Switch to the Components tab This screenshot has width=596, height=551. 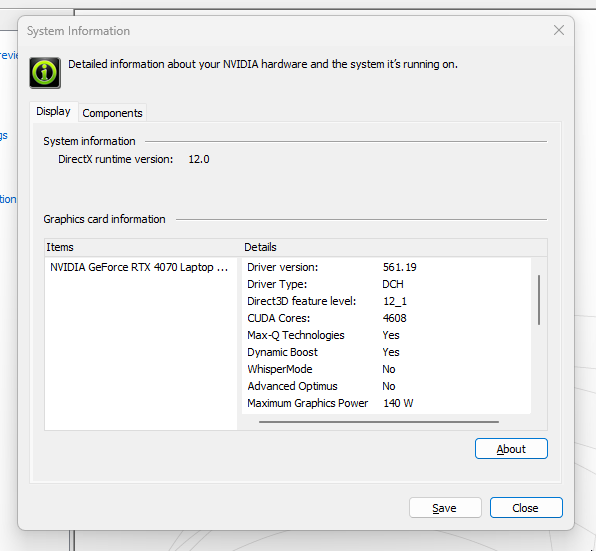(x=112, y=113)
